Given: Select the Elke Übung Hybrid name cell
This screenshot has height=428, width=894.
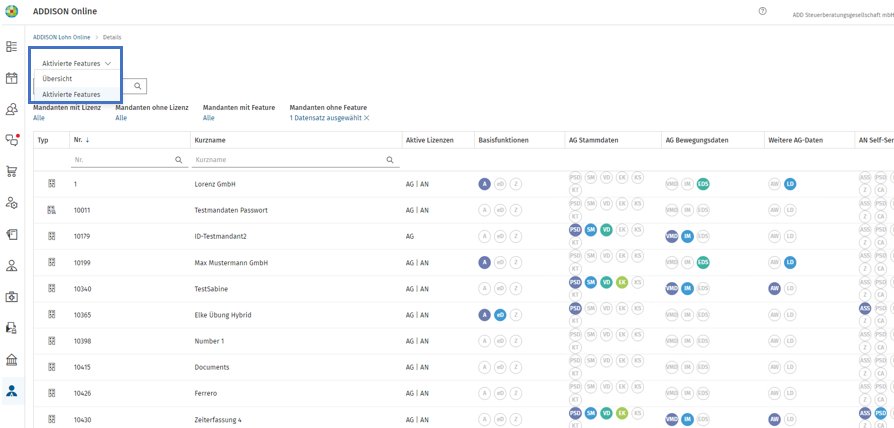Looking at the screenshot, I should pos(223,315).
